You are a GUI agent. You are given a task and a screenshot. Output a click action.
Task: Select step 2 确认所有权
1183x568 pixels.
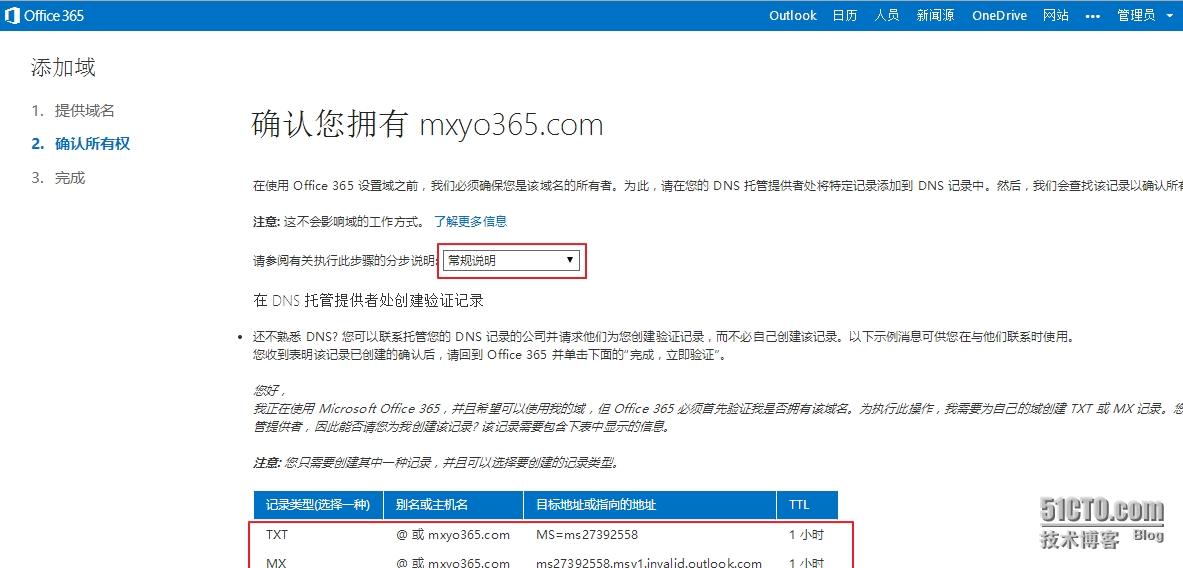click(92, 144)
